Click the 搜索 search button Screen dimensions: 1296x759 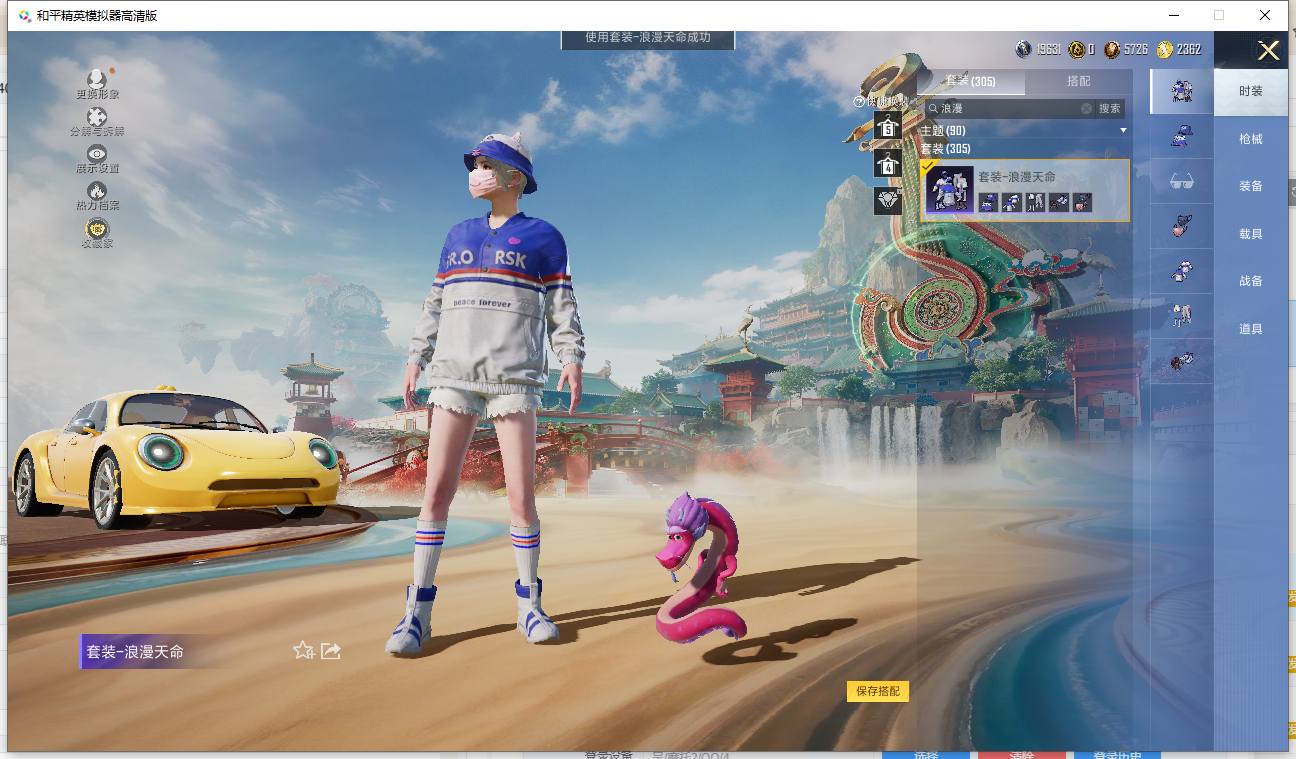point(1110,108)
